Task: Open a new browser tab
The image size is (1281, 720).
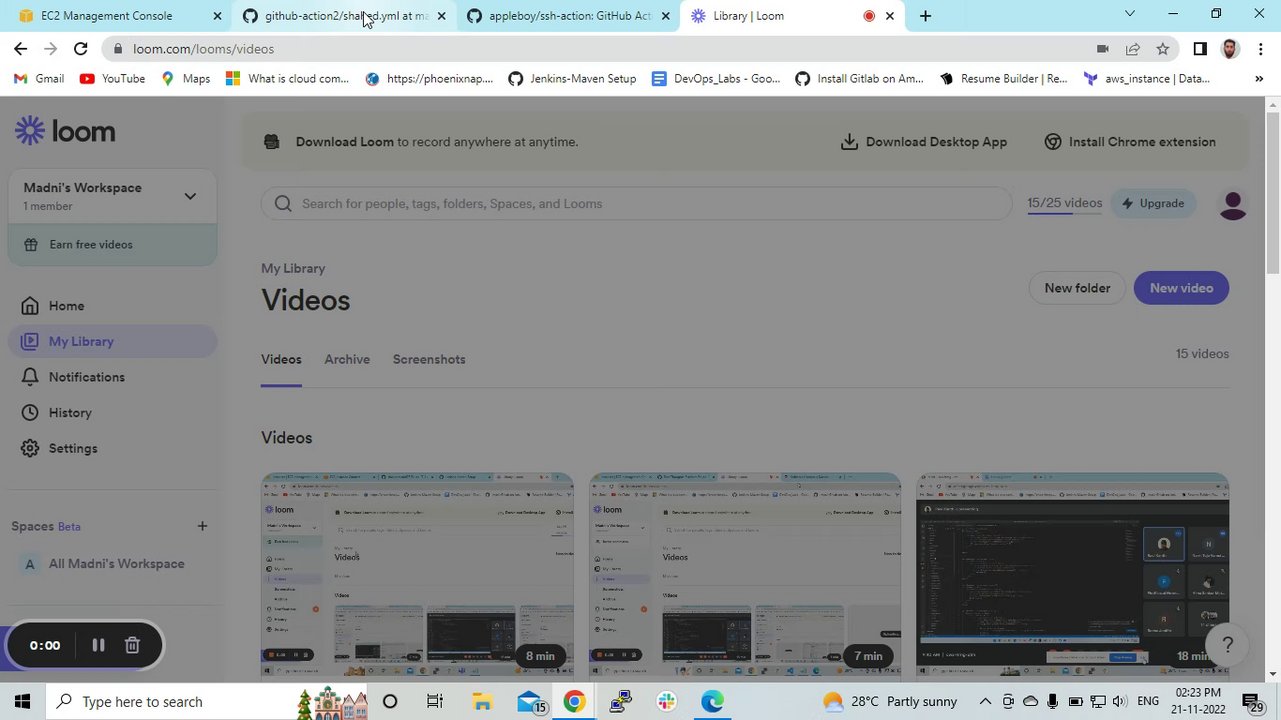Action: pos(925,16)
